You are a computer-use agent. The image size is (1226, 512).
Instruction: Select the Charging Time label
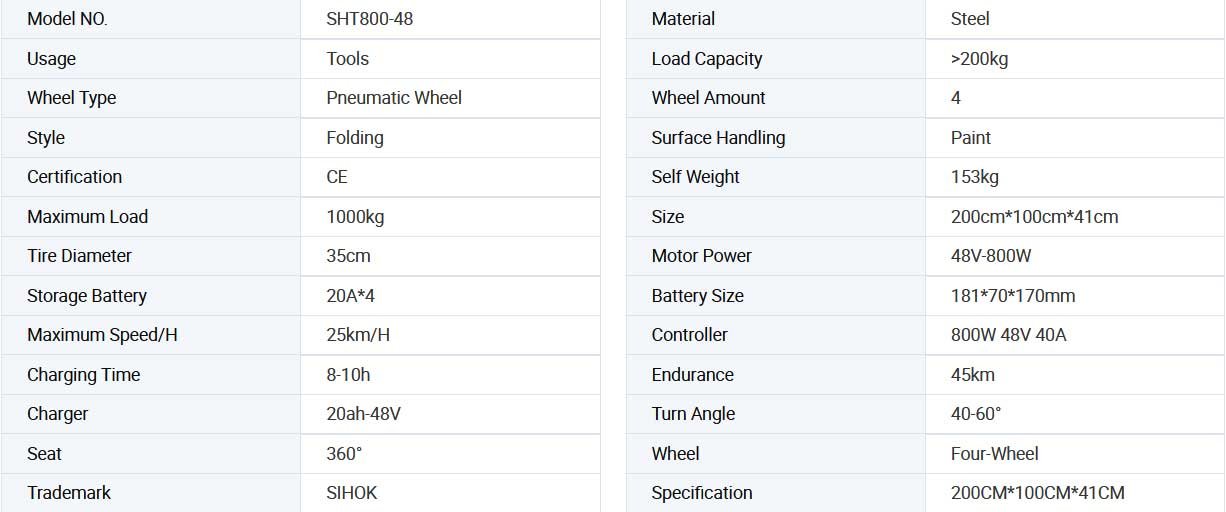[x=83, y=375]
